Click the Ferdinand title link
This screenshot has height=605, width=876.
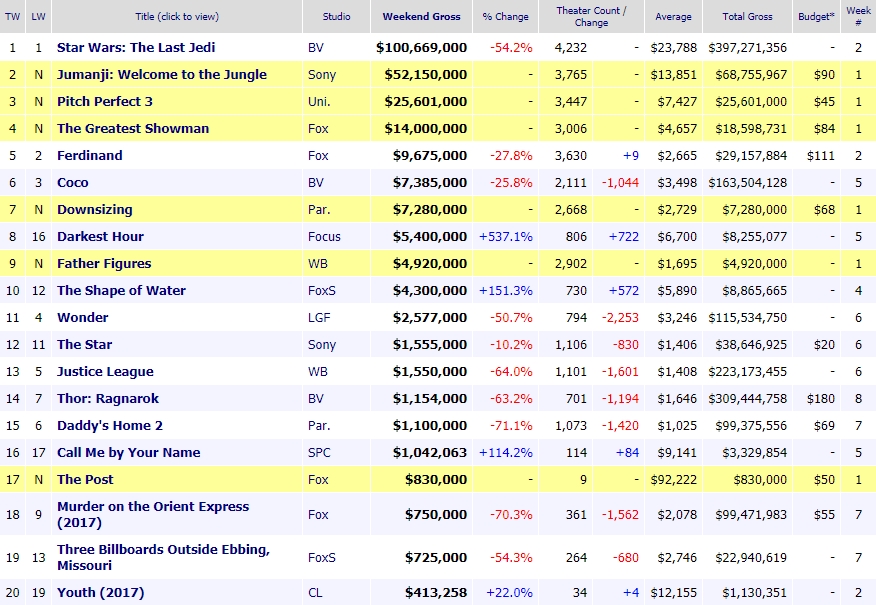click(89, 155)
